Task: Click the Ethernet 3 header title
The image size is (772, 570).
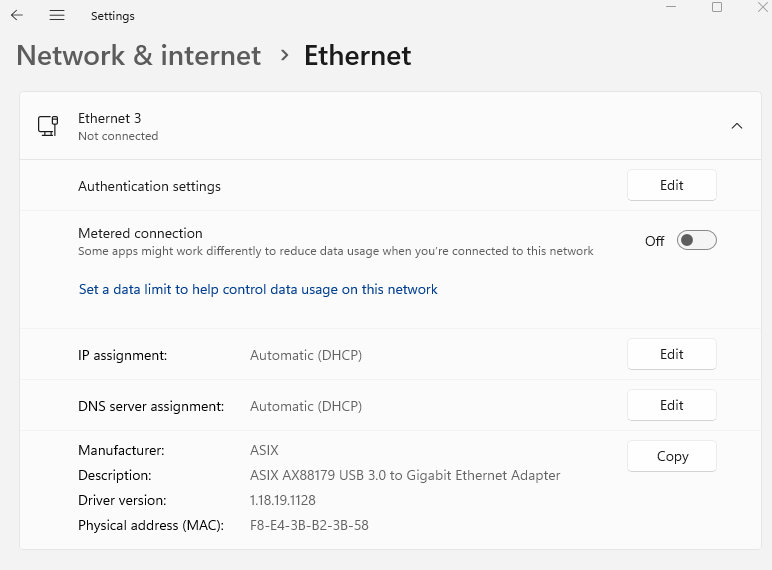Action: (x=109, y=118)
